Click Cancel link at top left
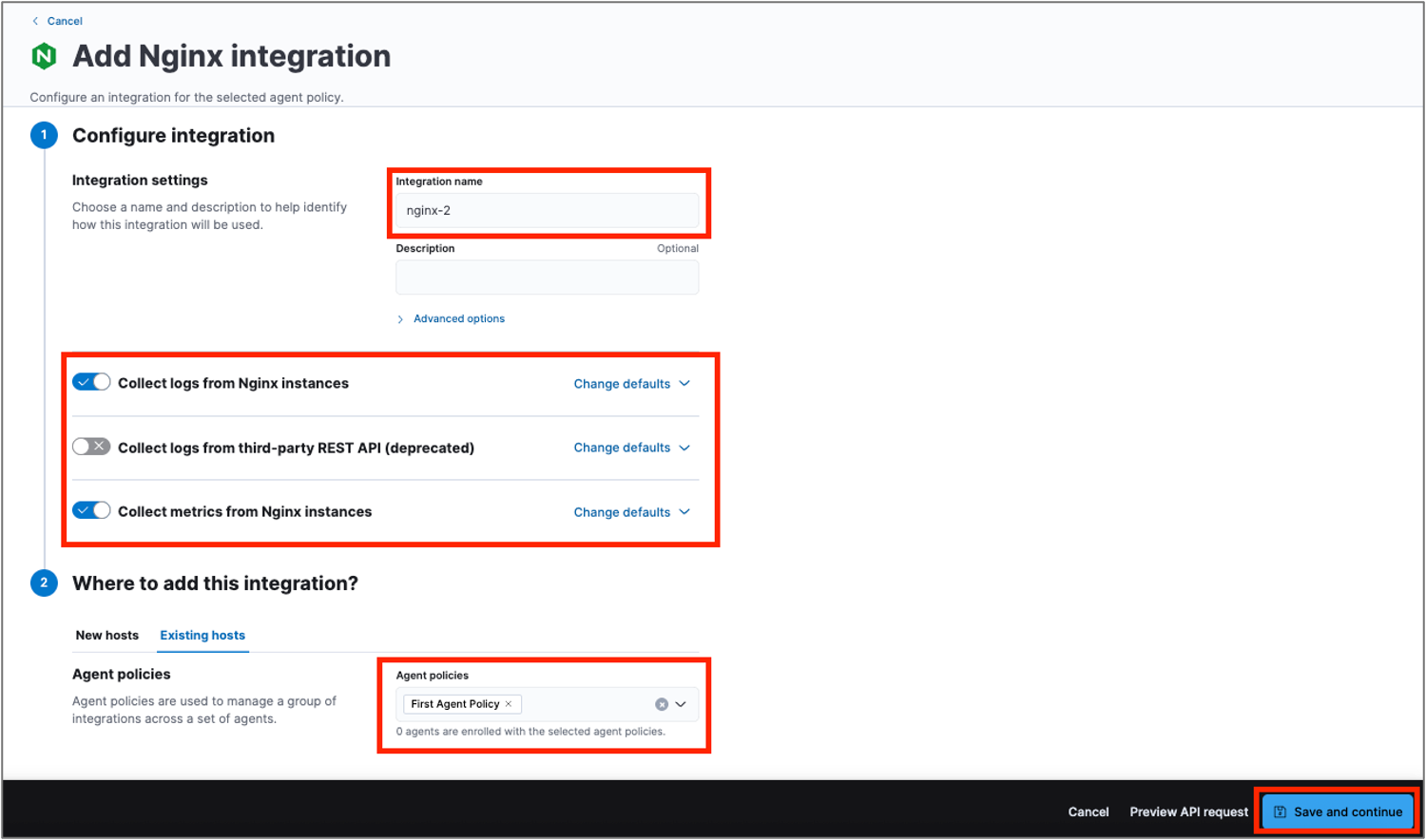This screenshot has width=1426, height=840. (65, 21)
